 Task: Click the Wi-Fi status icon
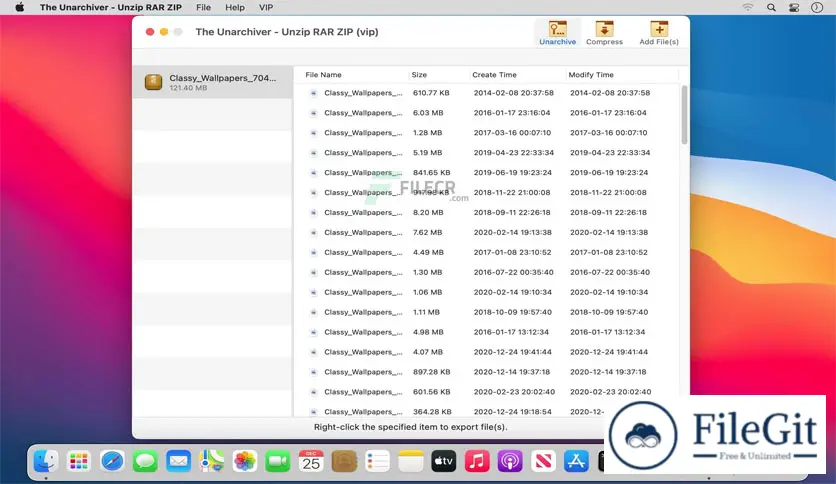coord(748,7)
